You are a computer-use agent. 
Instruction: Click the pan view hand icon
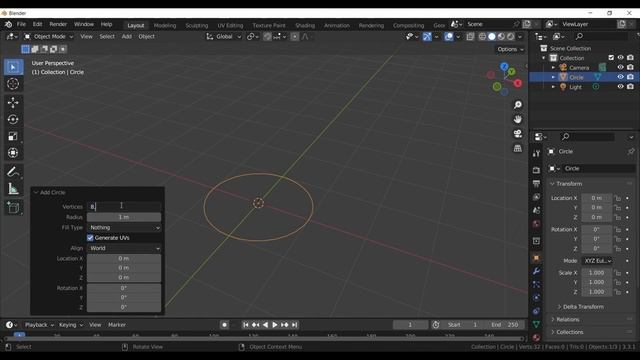[518, 119]
